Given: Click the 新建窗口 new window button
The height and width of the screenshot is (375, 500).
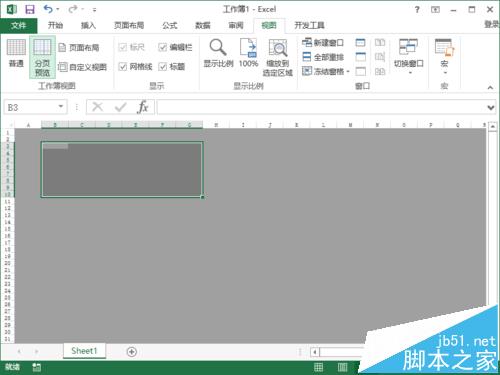Looking at the screenshot, I should 323,43.
